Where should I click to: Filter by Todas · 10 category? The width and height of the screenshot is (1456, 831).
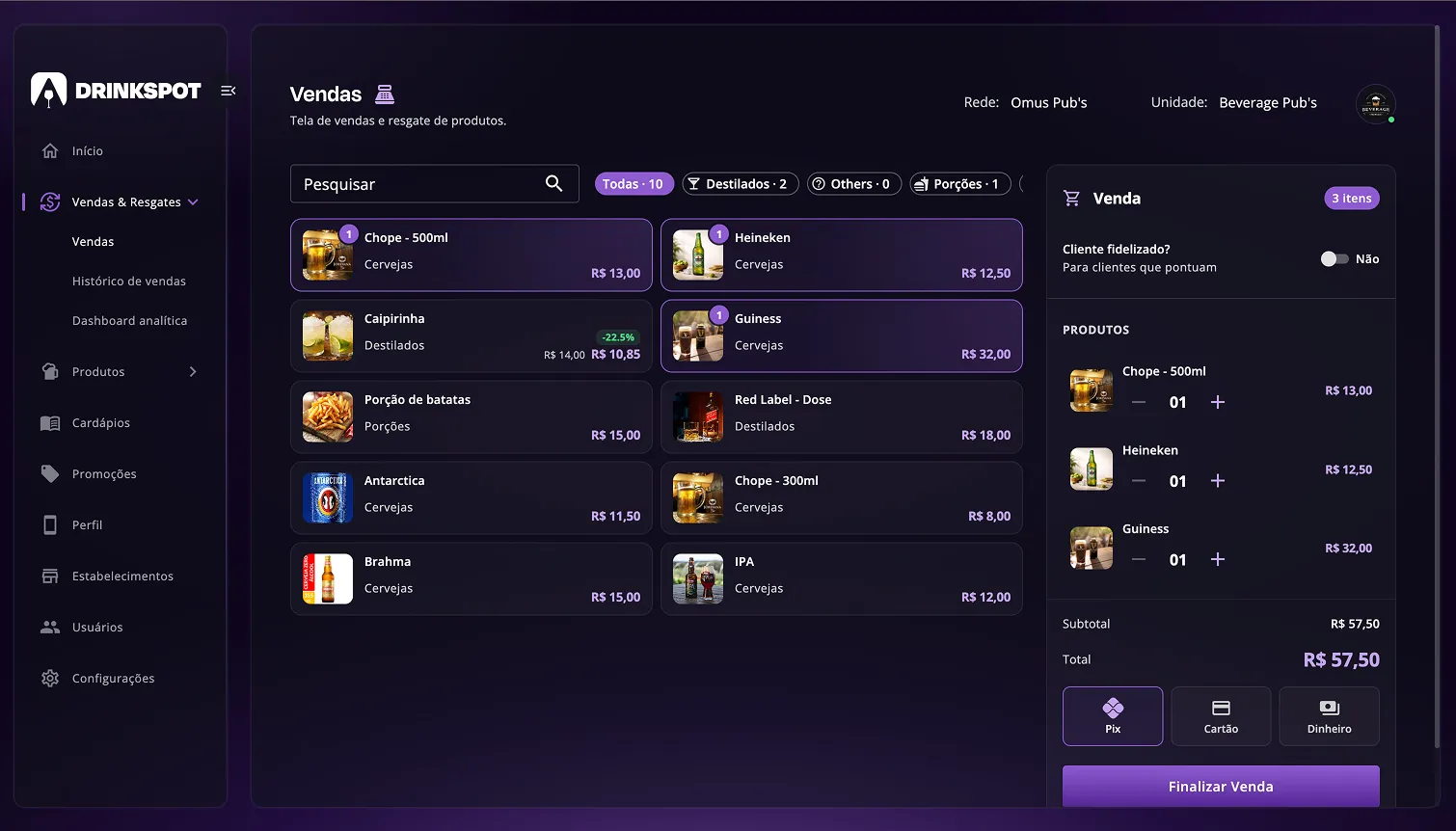(x=633, y=184)
